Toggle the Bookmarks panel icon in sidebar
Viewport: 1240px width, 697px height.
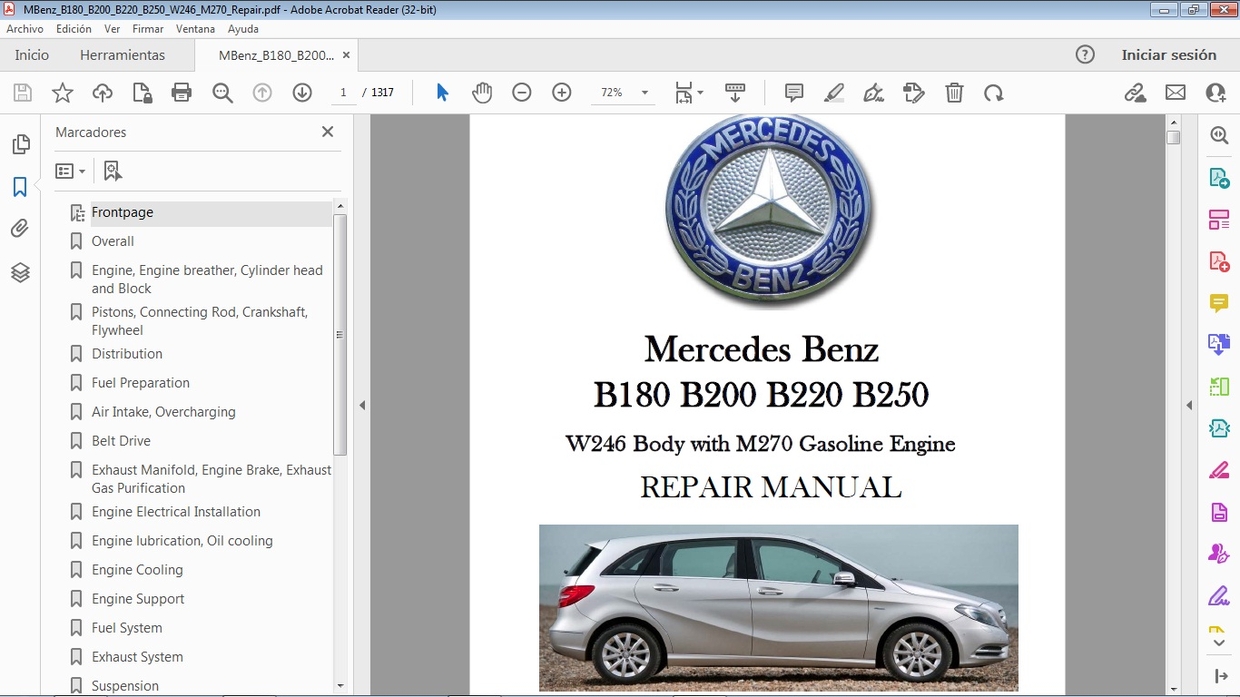pos(20,187)
